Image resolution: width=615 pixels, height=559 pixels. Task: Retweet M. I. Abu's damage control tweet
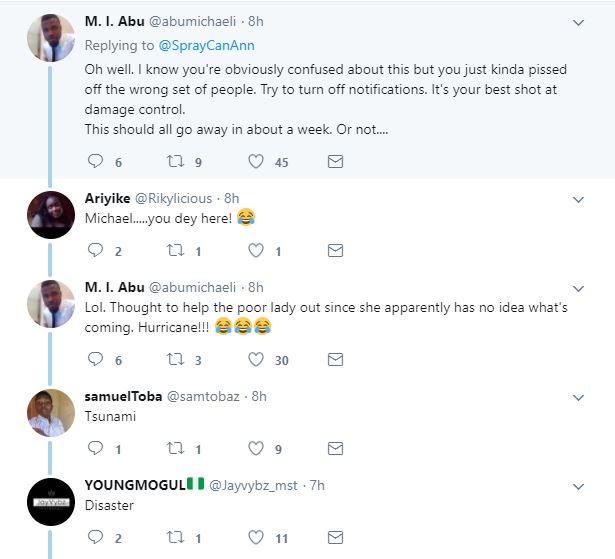coord(176,161)
